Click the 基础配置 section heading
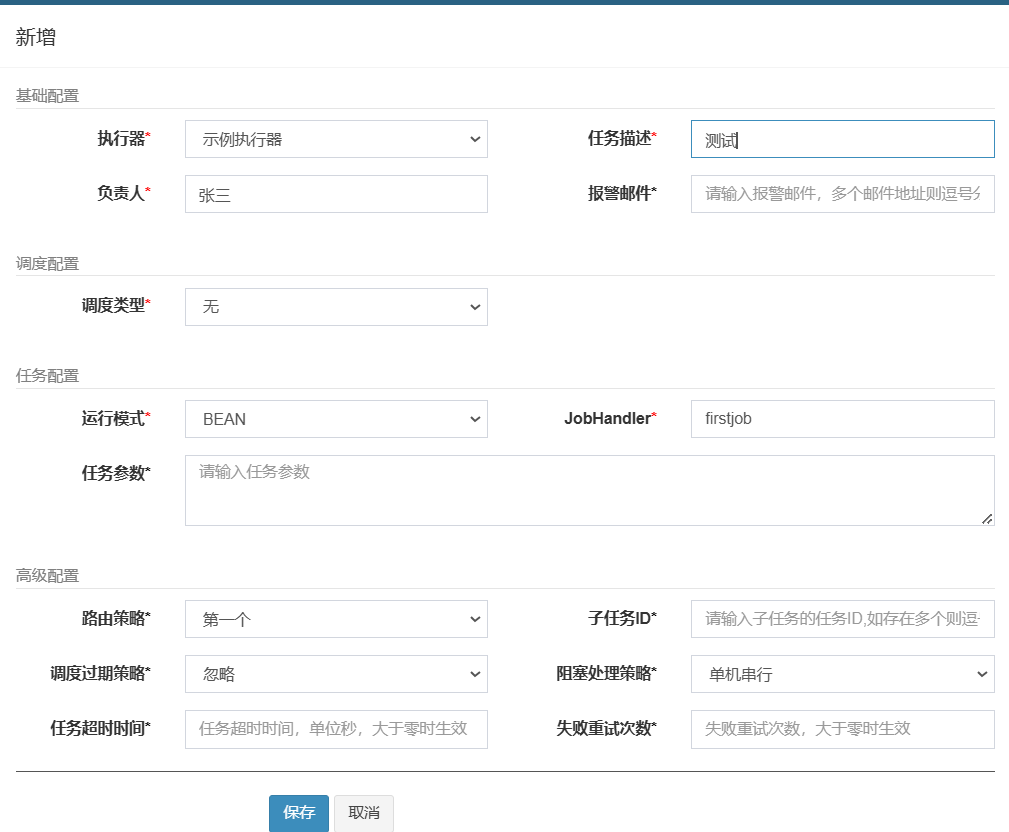 pos(47,96)
